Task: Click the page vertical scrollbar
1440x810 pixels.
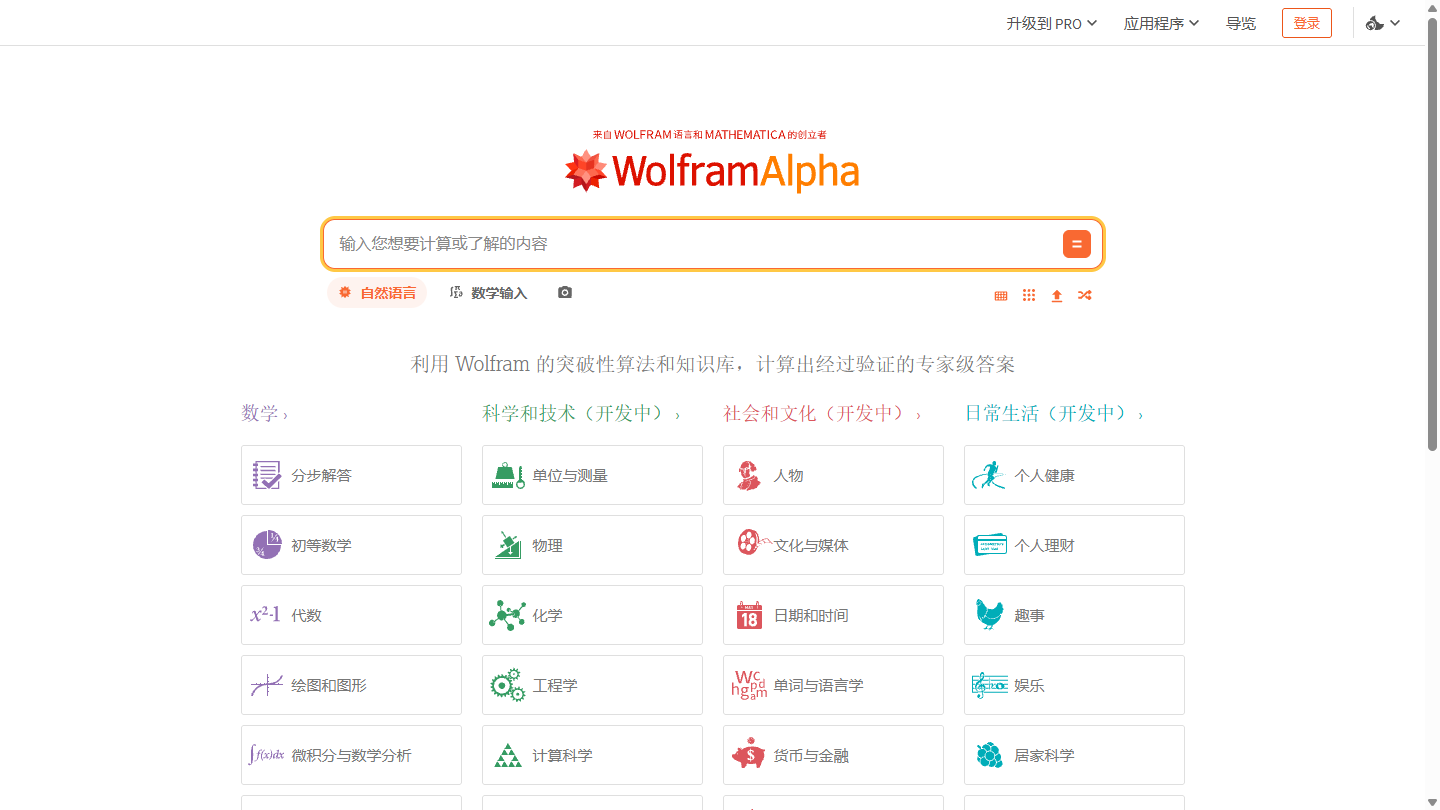Action: tap(1432, 232)
